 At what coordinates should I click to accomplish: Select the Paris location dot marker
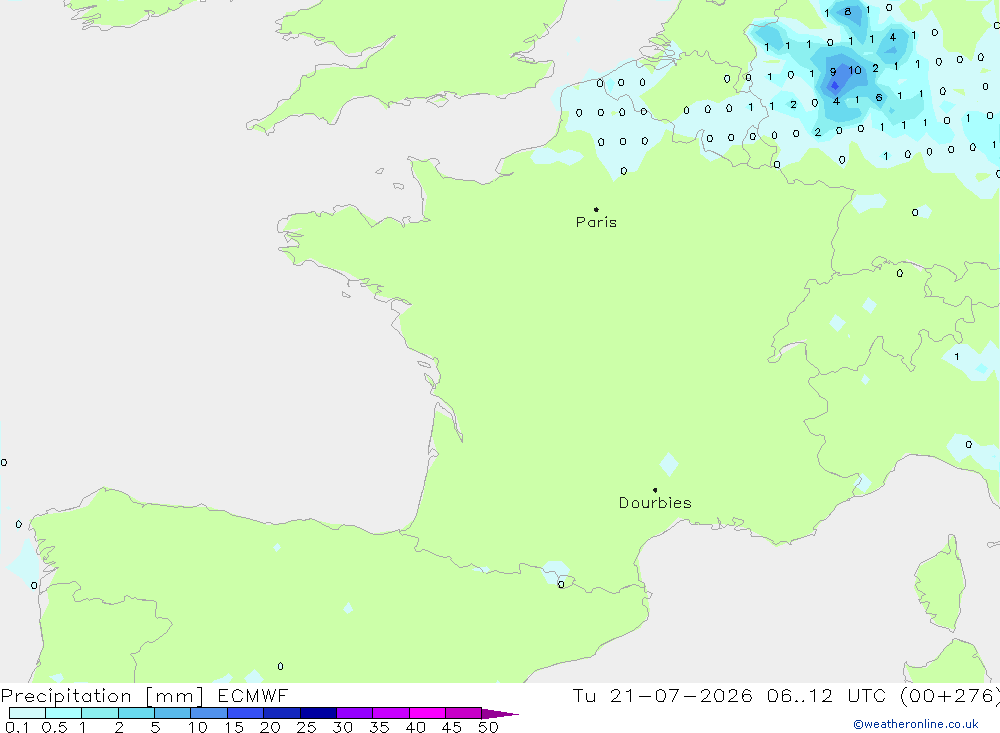(x=596, y=209)
